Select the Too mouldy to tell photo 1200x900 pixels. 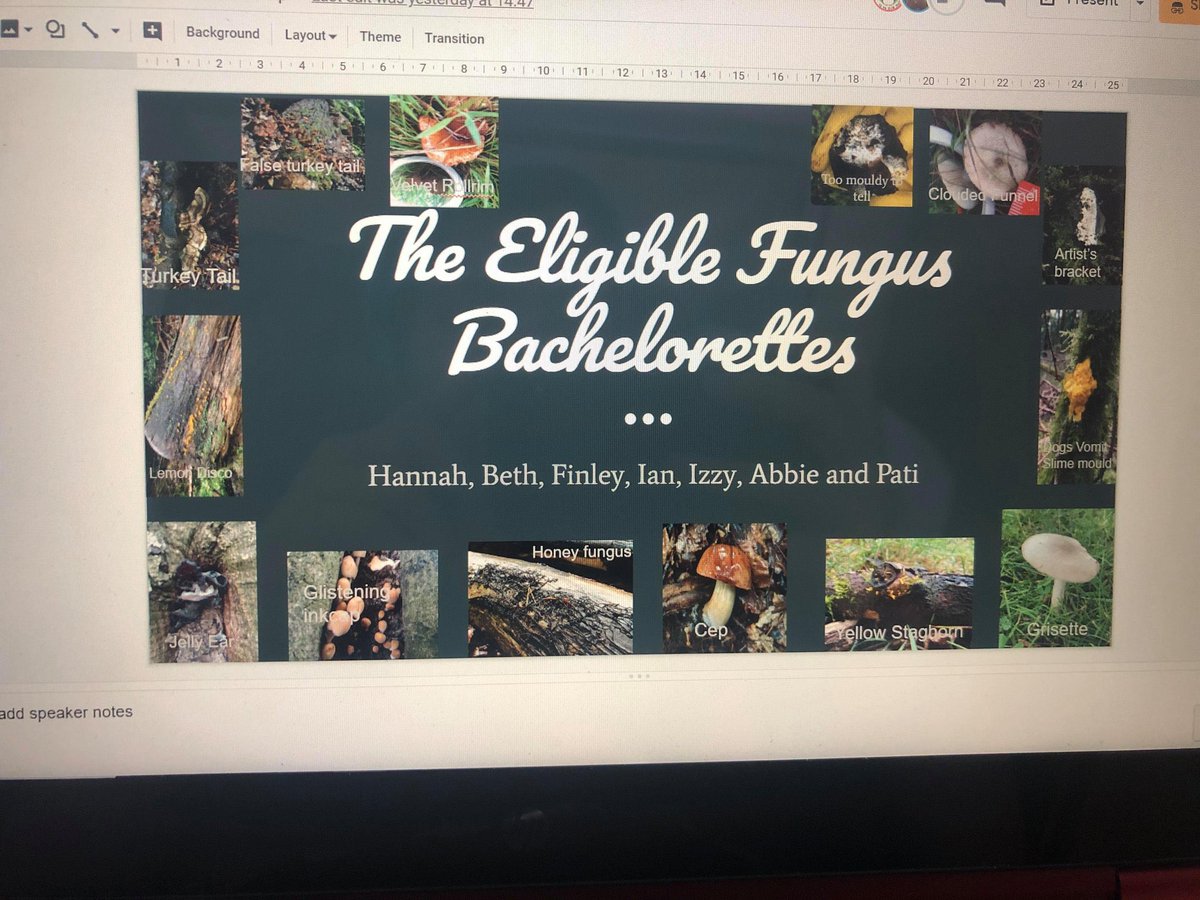click(x=862, y=156)
